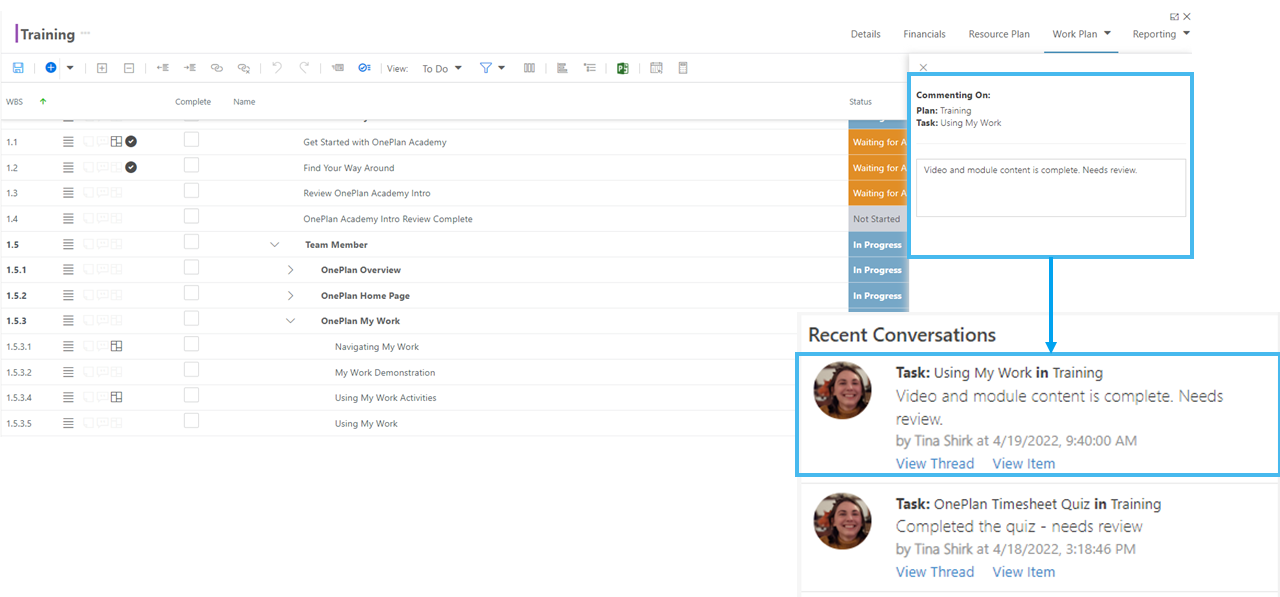Viewport: 1280px width, 597px height.
Task: Expand the OnePlan Overview group
Action: point(291,270)
